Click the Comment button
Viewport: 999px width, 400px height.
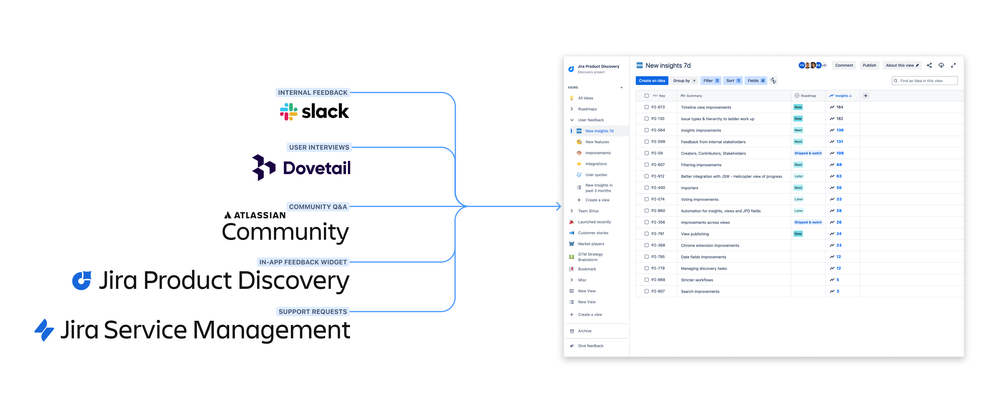[844, 65]
